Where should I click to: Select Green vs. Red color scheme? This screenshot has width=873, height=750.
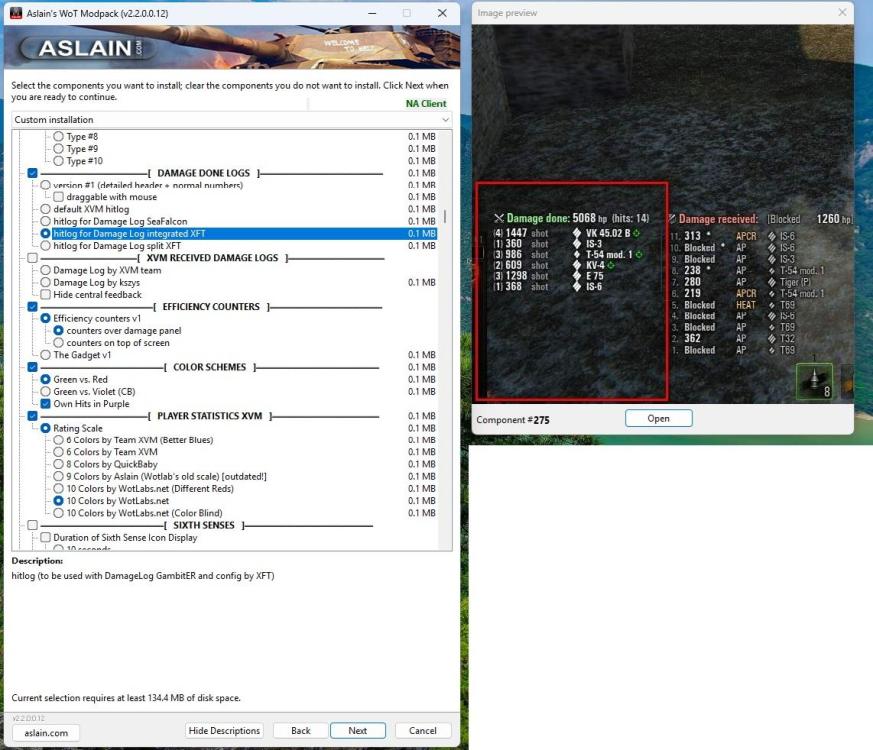(46, 379)
